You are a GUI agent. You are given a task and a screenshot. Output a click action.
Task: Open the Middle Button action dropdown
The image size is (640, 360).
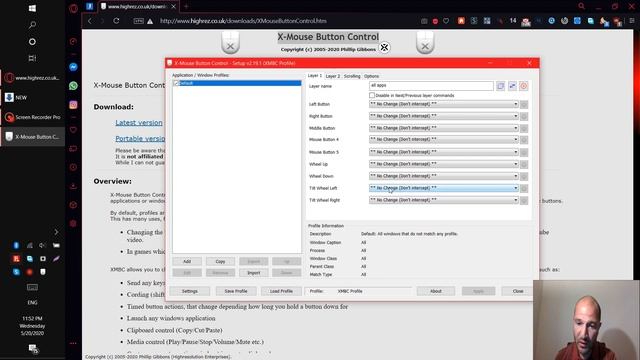[444, 128]
